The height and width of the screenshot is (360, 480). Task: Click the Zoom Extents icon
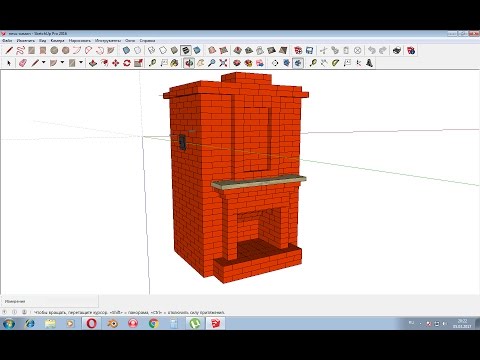coord(223,63)
